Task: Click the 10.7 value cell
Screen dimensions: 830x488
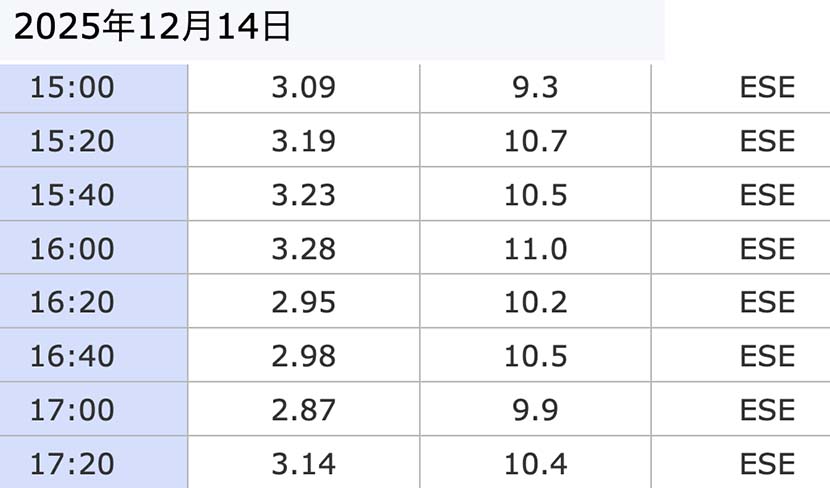Action: pyautogui.click(x=535, y=141)
